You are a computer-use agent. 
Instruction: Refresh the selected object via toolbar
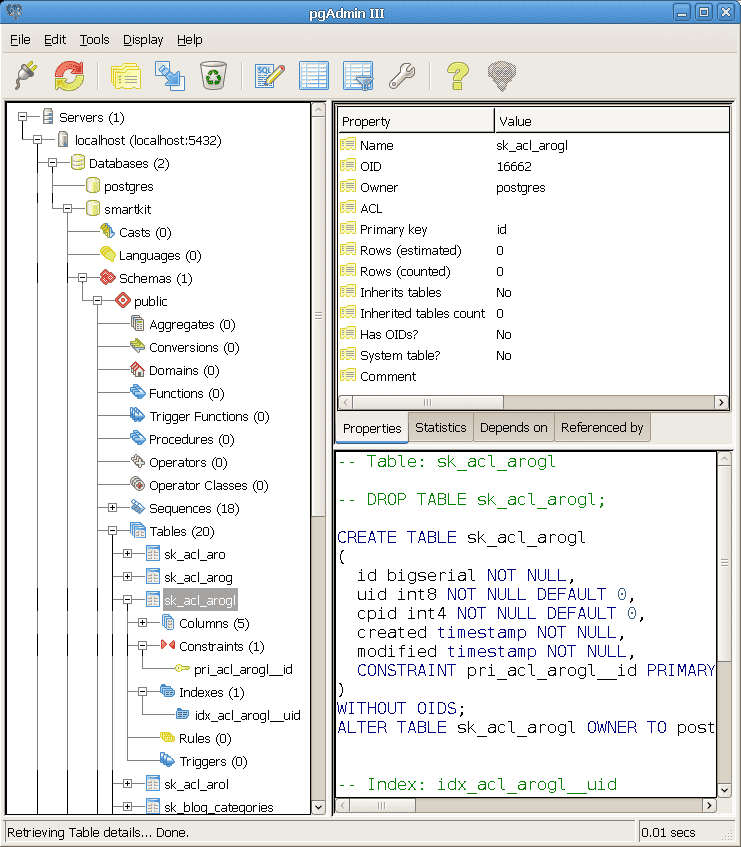pos(69,75)
